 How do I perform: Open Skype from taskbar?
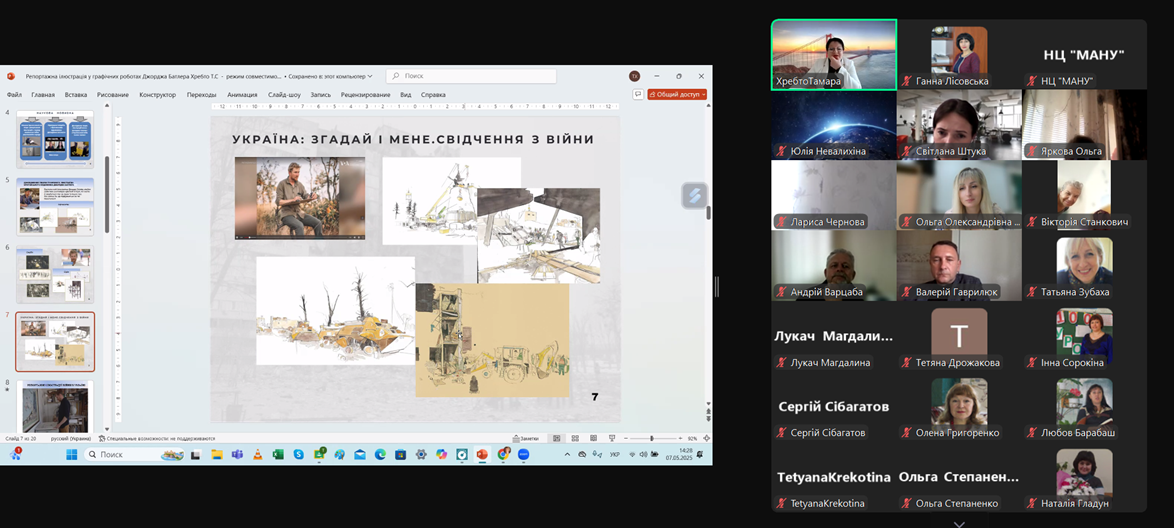pyautogui.click(x=298, y=455)
